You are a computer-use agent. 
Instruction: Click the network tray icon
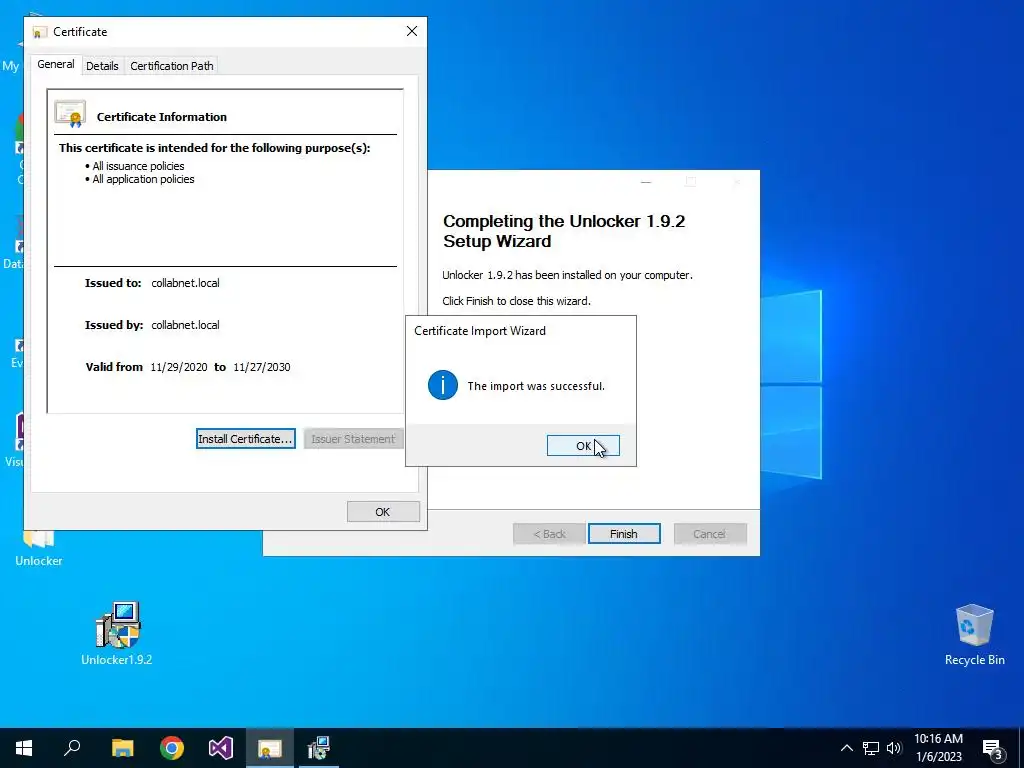871,748
